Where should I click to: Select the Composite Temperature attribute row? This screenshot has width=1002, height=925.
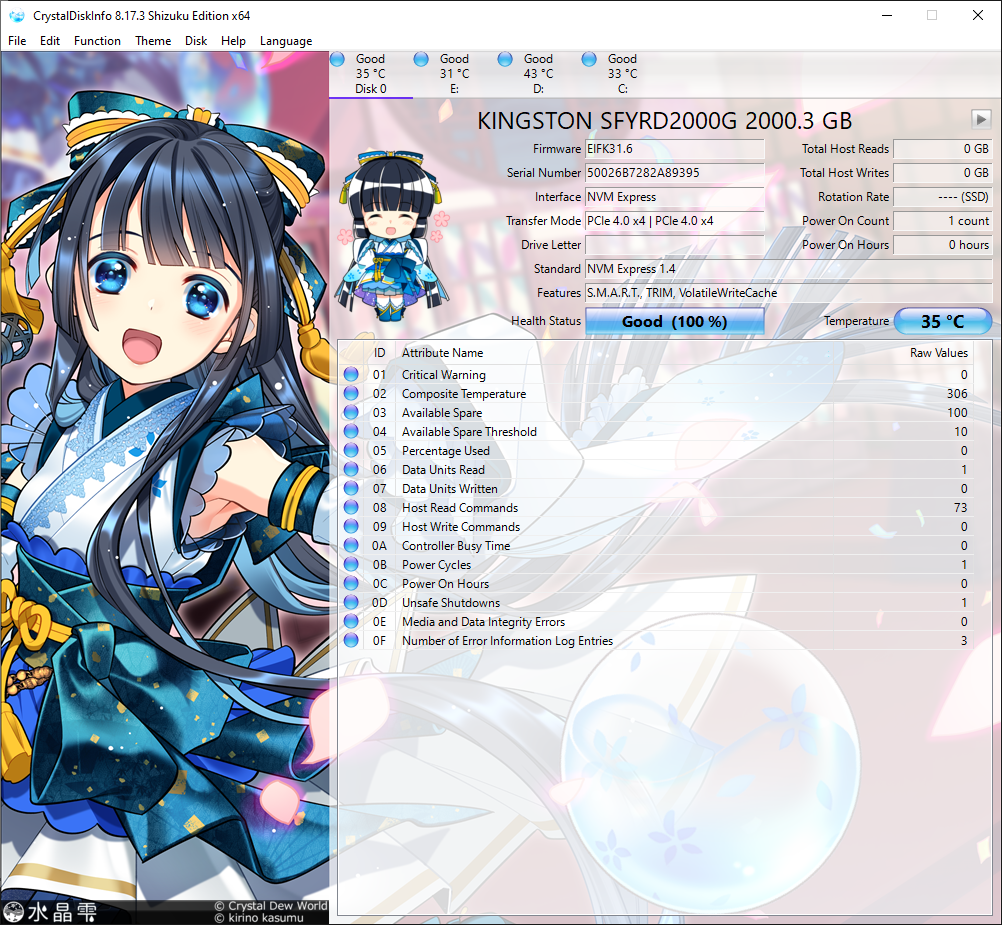[656, 394]
